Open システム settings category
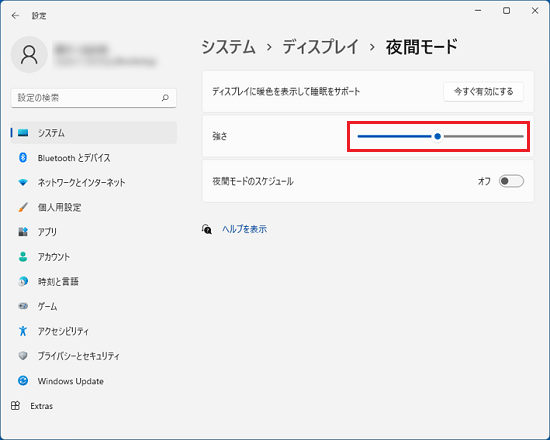 click(x=94, y=133)
